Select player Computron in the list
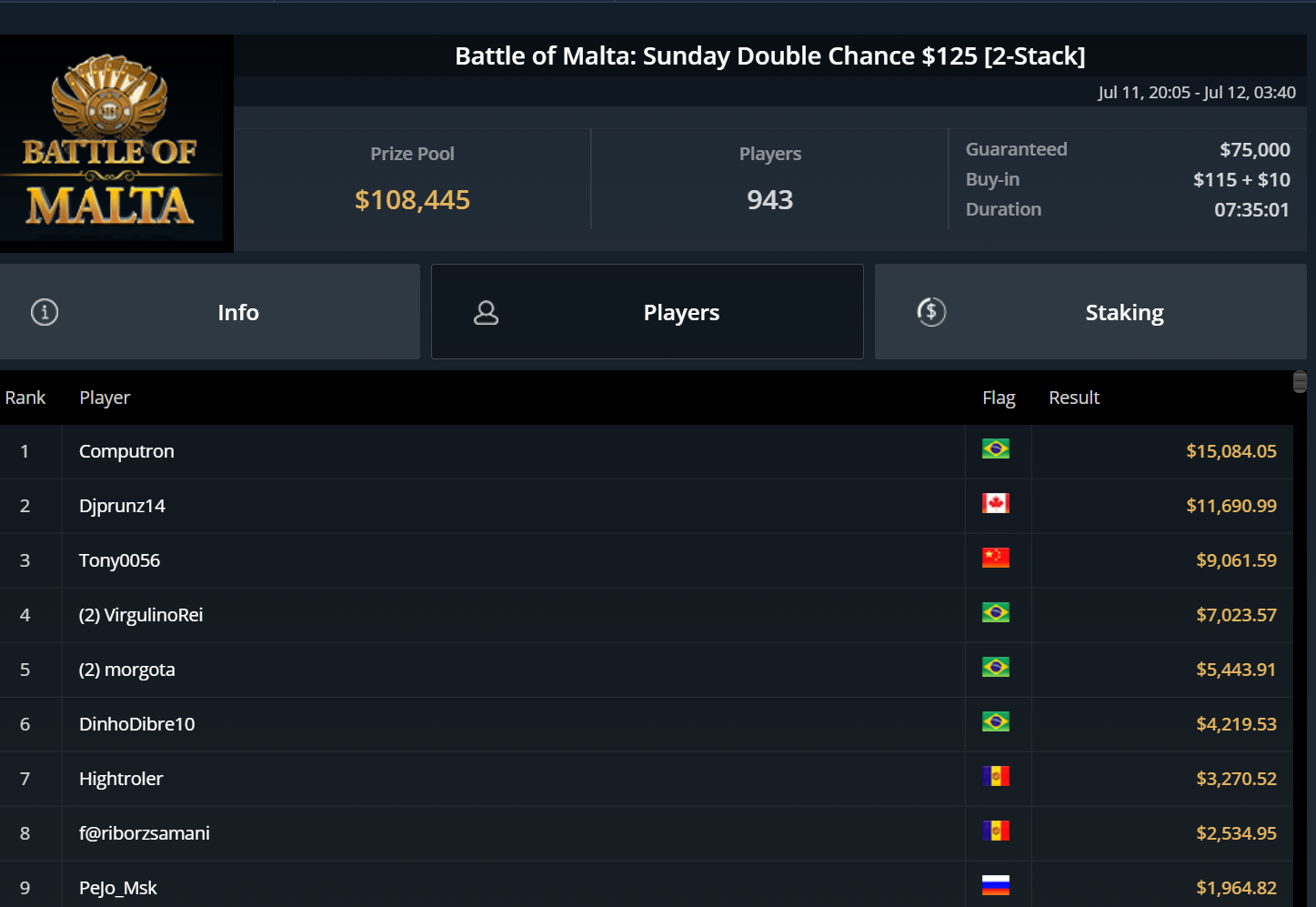 pos(126,452)
